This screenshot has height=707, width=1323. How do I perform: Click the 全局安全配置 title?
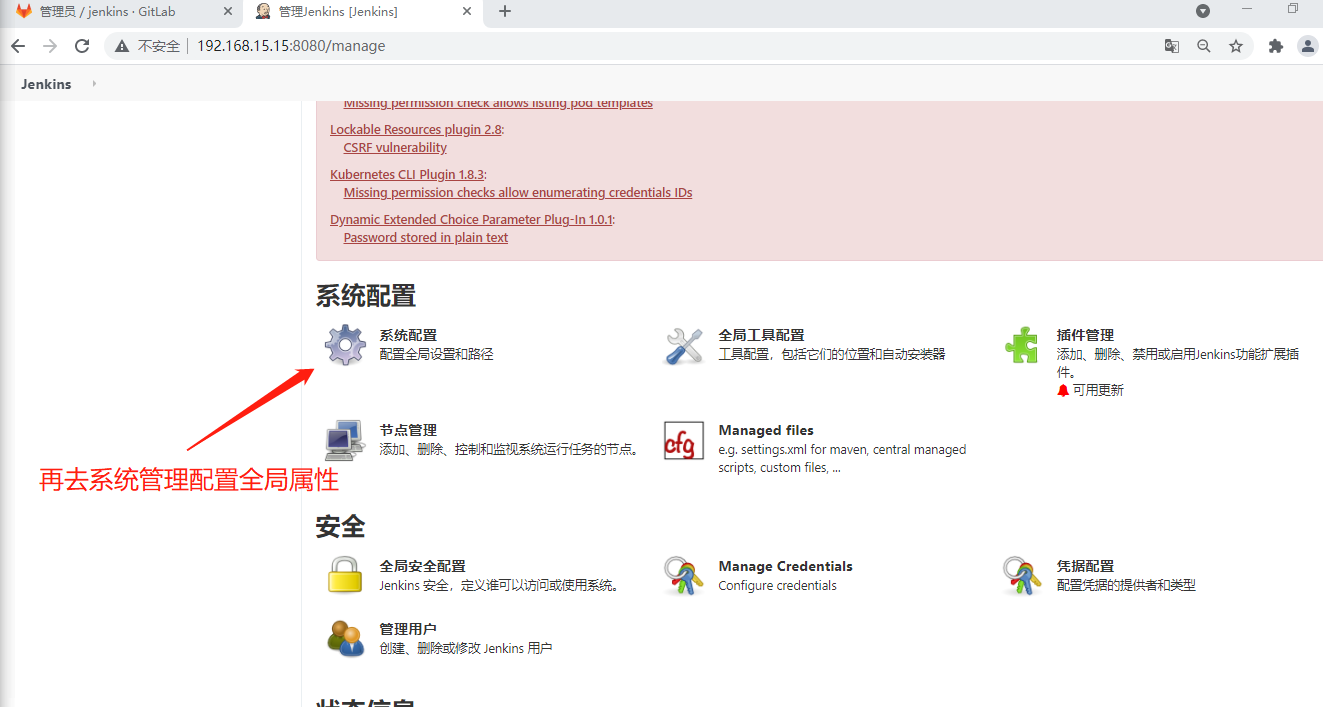[x=422, y=566]
